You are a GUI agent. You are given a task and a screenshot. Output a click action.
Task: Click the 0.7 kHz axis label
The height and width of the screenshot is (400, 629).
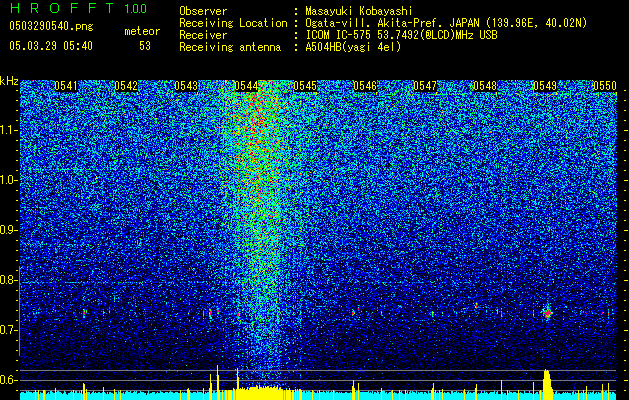point(9,330)
